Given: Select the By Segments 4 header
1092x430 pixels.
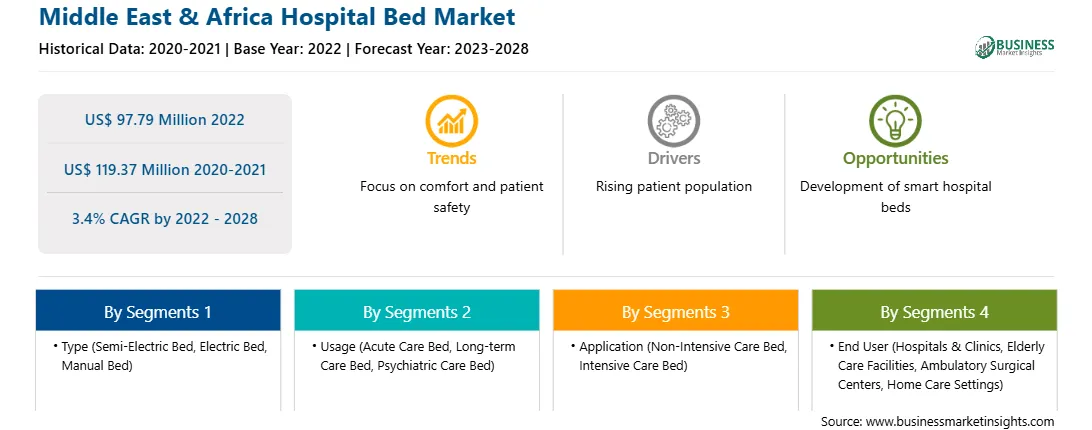Looking at the screenshot, I should click(935, 311).
